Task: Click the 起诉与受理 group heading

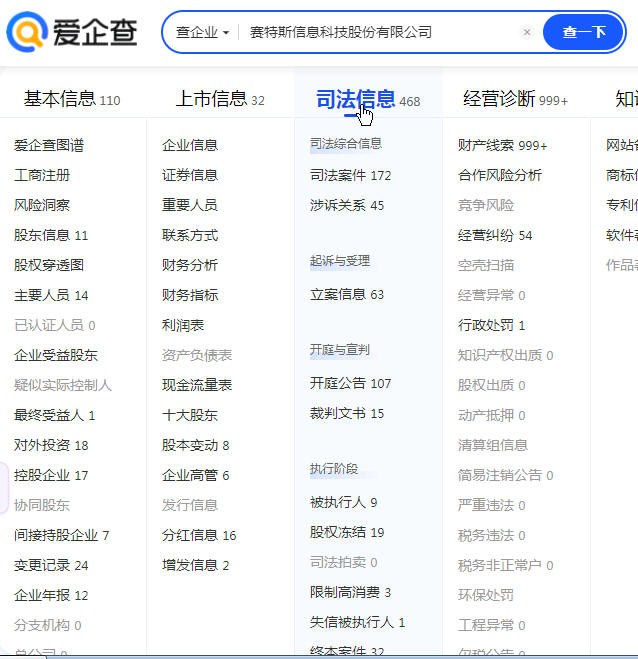Action: coord(340,261)
